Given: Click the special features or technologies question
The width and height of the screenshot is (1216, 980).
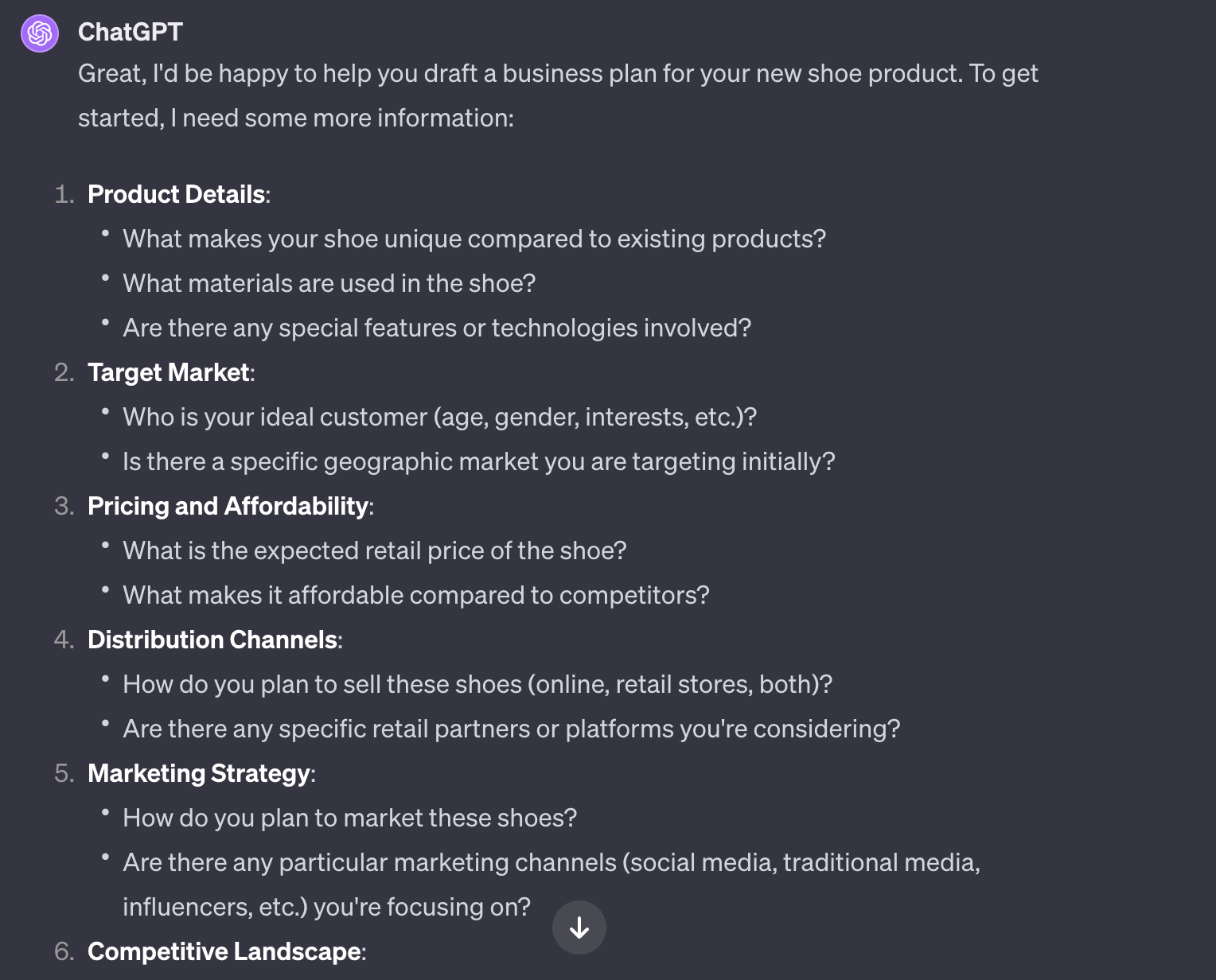Looking at the screenshot, I should tap(437, 328).
